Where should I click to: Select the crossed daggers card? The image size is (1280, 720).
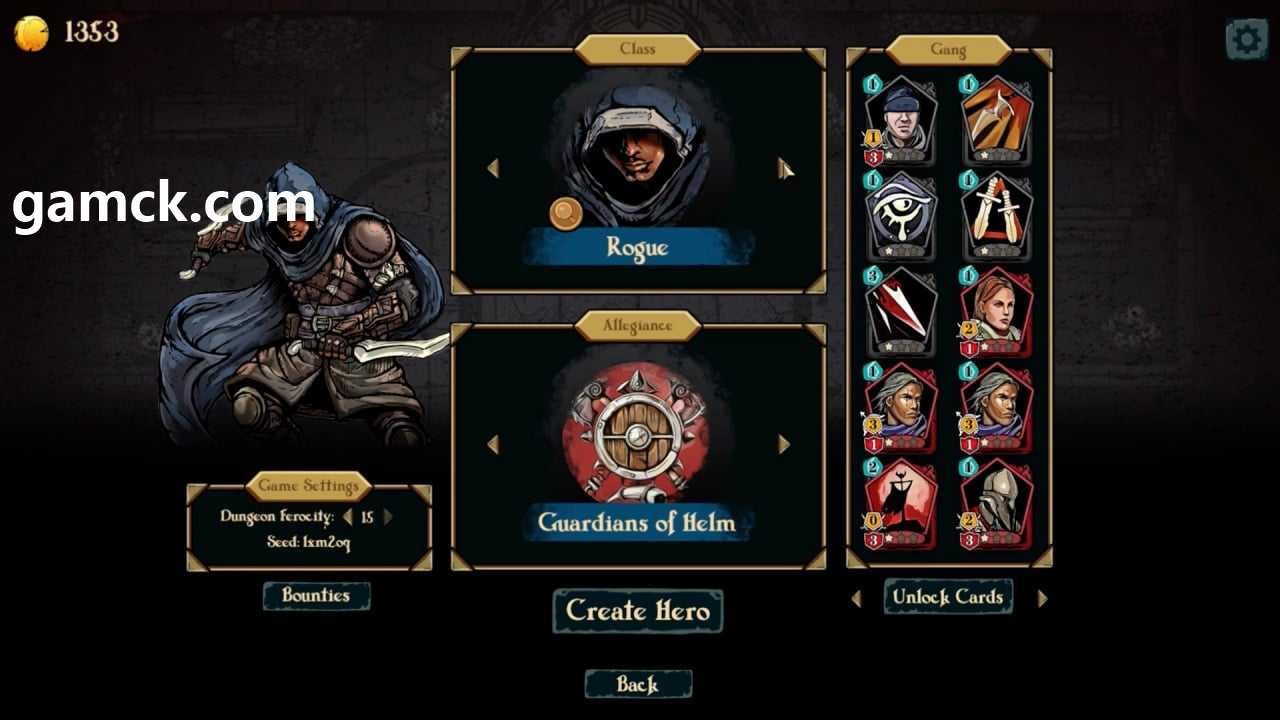(x=997, y=216)
